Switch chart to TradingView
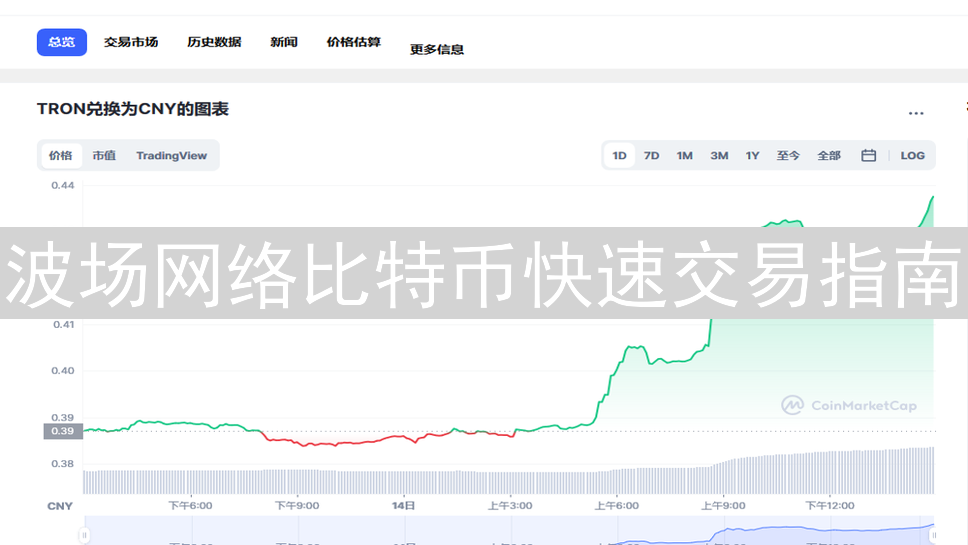Screen dimensions: 968x545 [x=172, y=156]
